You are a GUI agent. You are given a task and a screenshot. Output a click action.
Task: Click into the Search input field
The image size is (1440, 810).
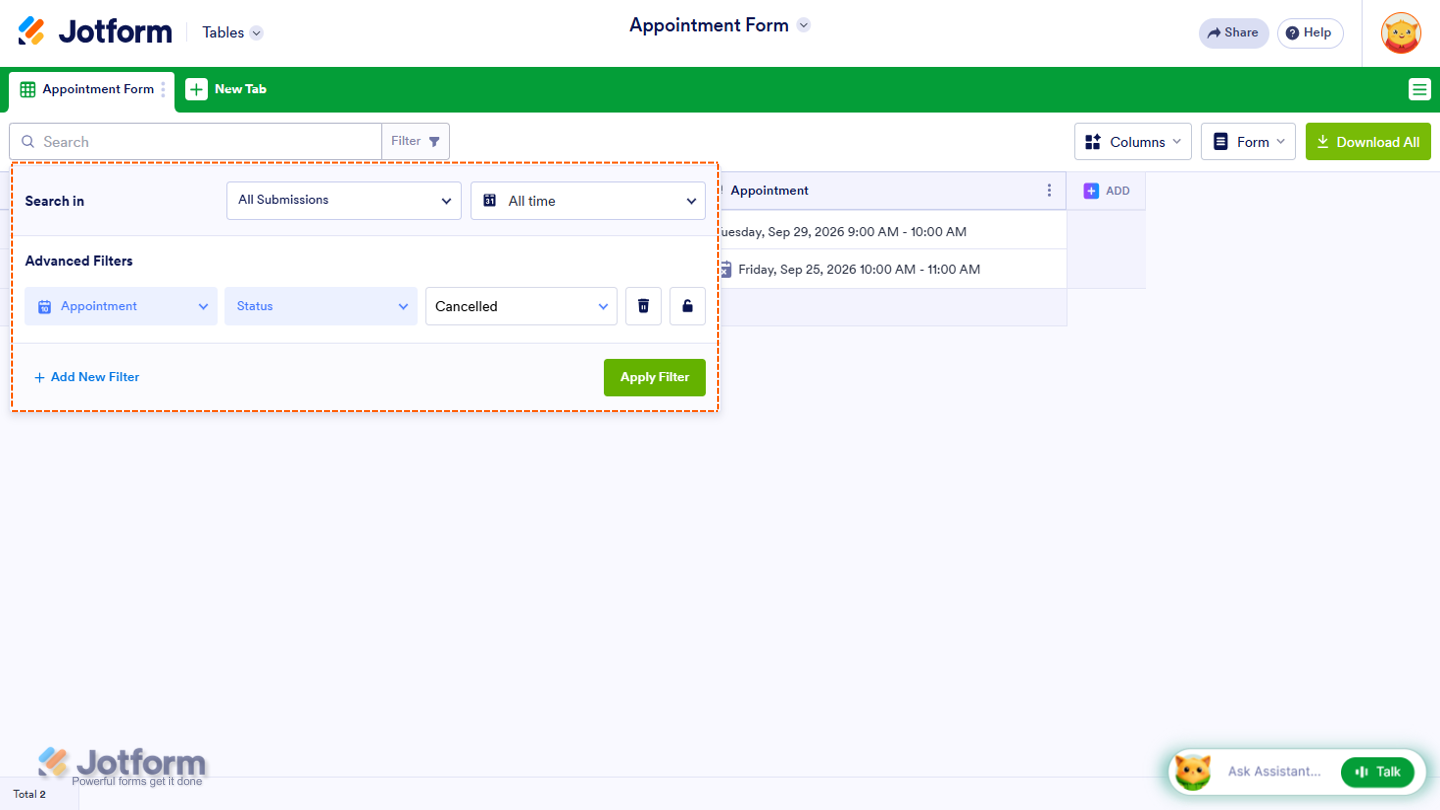coord(196,142)
